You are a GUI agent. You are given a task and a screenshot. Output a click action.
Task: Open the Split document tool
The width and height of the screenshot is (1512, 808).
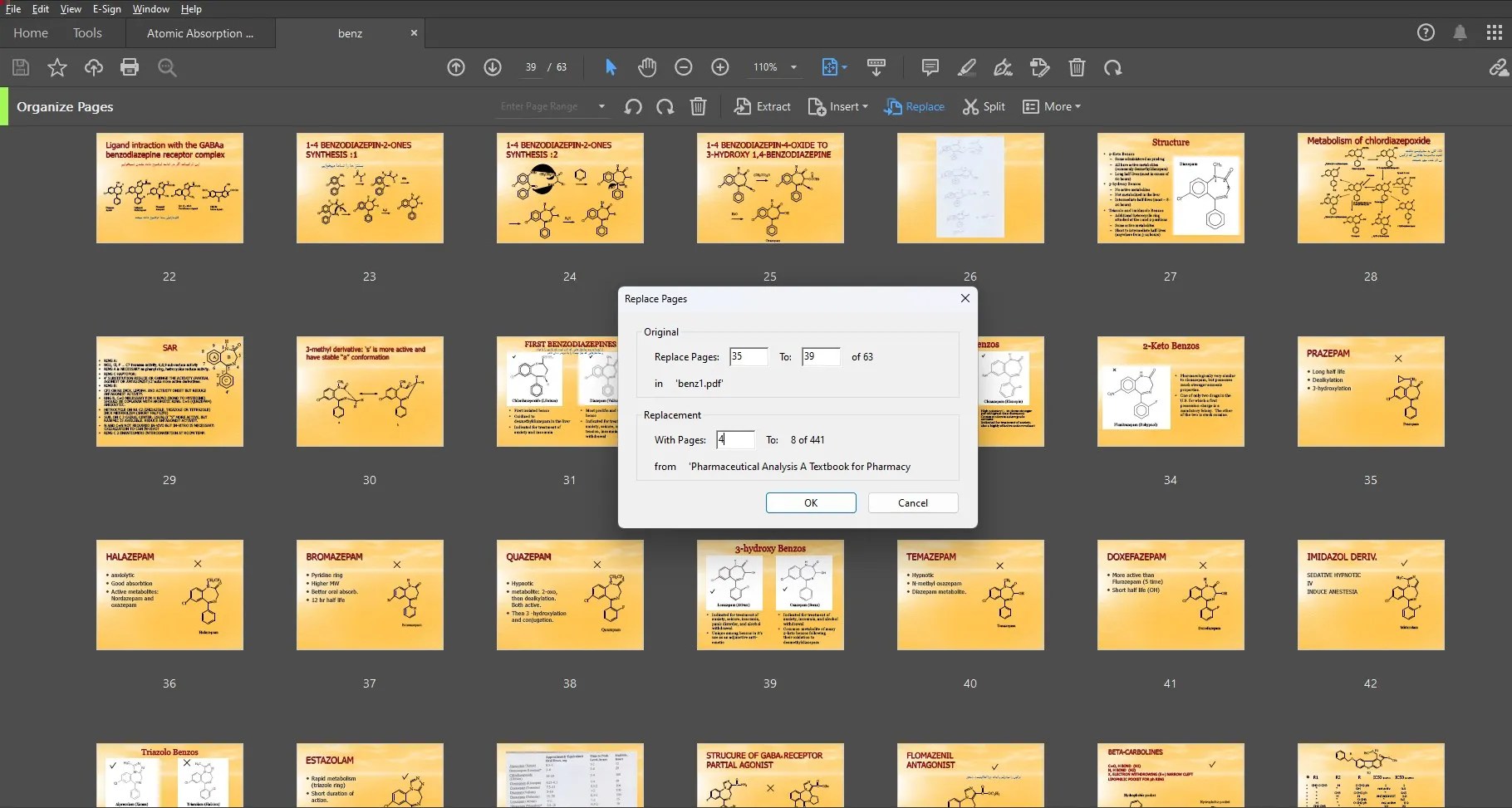(x=984, y=106)
